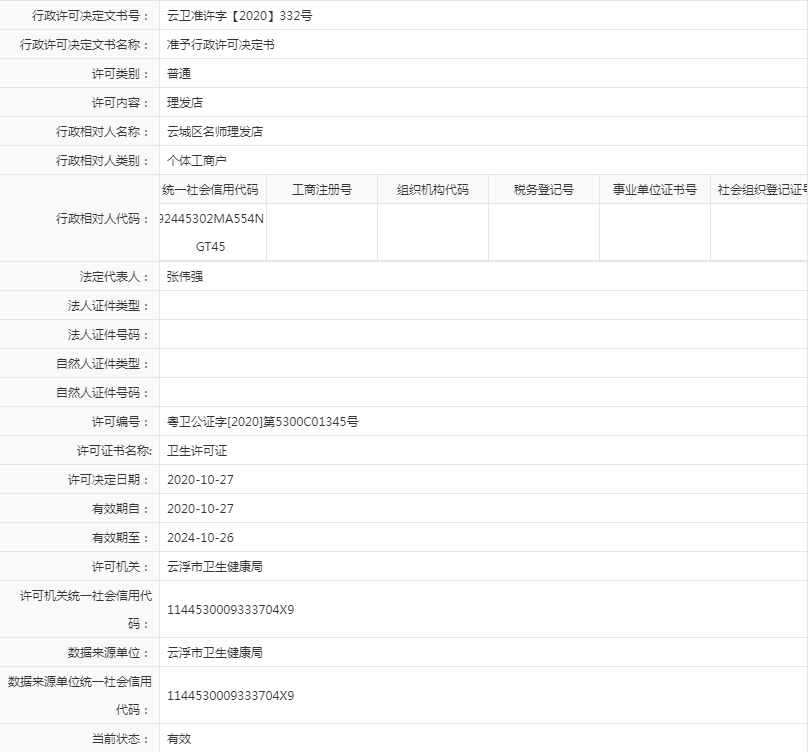Select the name 云城区名师理发店
The height and width of the screenshot is (752, 812).
tap(215, 132)
